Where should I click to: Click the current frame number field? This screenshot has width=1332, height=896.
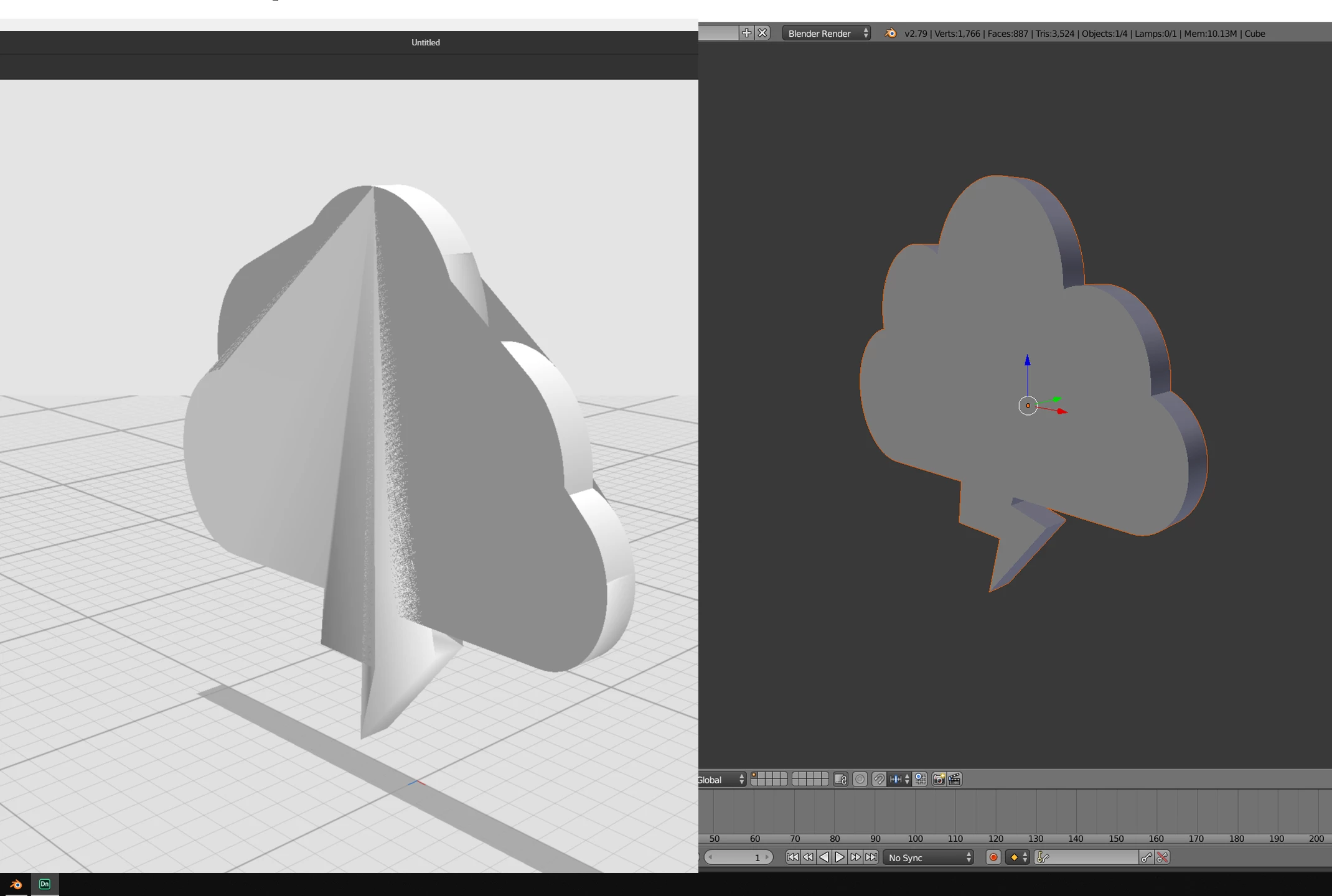(739, 857)
